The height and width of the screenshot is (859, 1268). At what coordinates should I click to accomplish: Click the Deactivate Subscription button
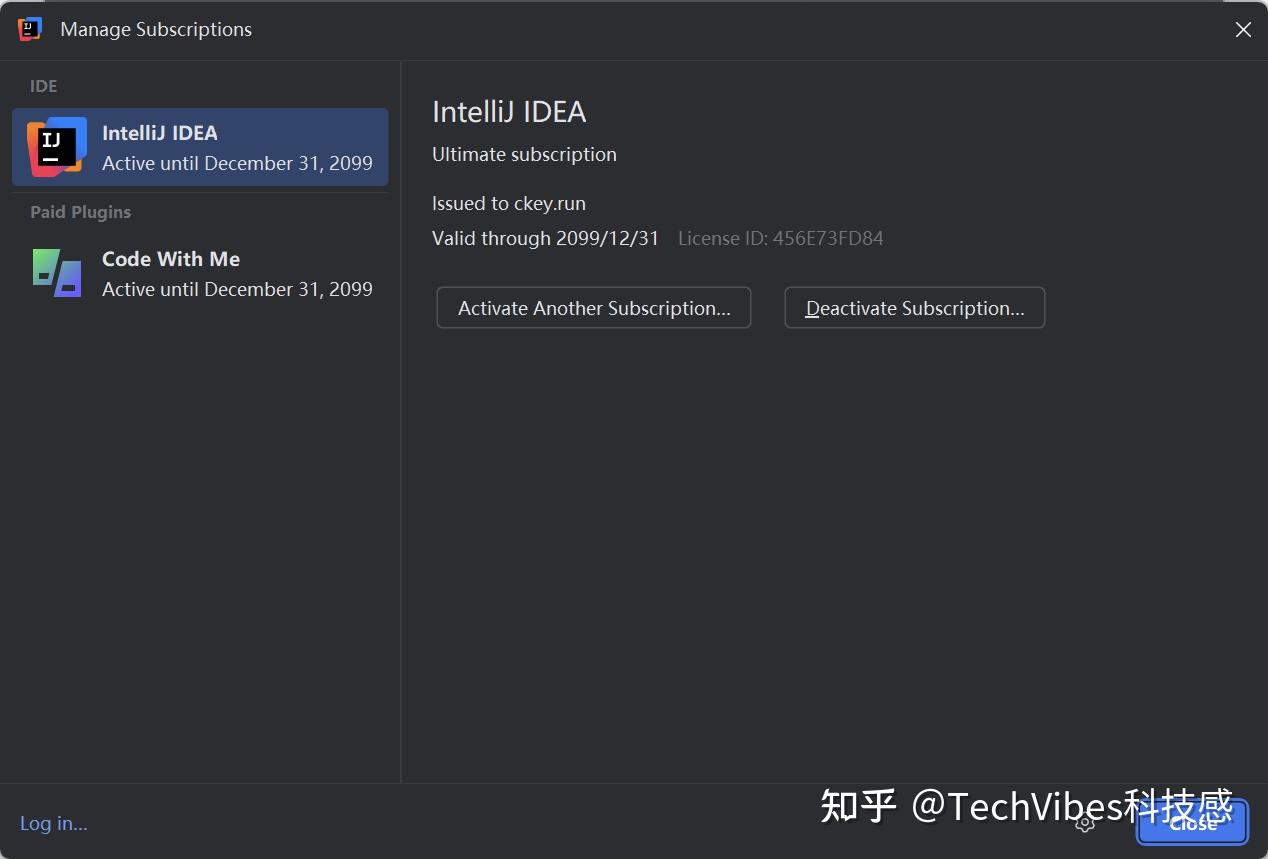pos(914,308)
